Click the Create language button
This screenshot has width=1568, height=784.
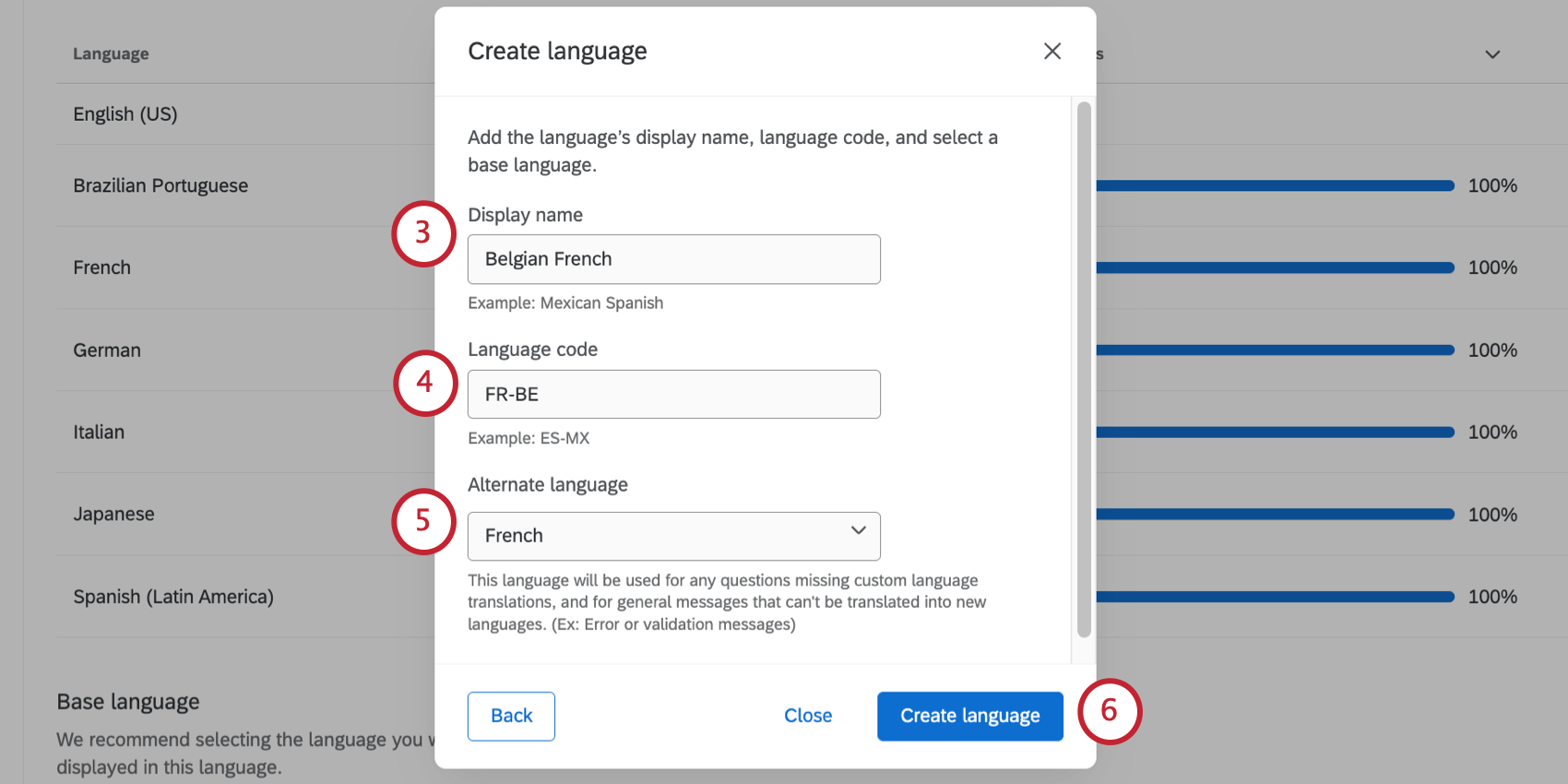click(969, 716)
